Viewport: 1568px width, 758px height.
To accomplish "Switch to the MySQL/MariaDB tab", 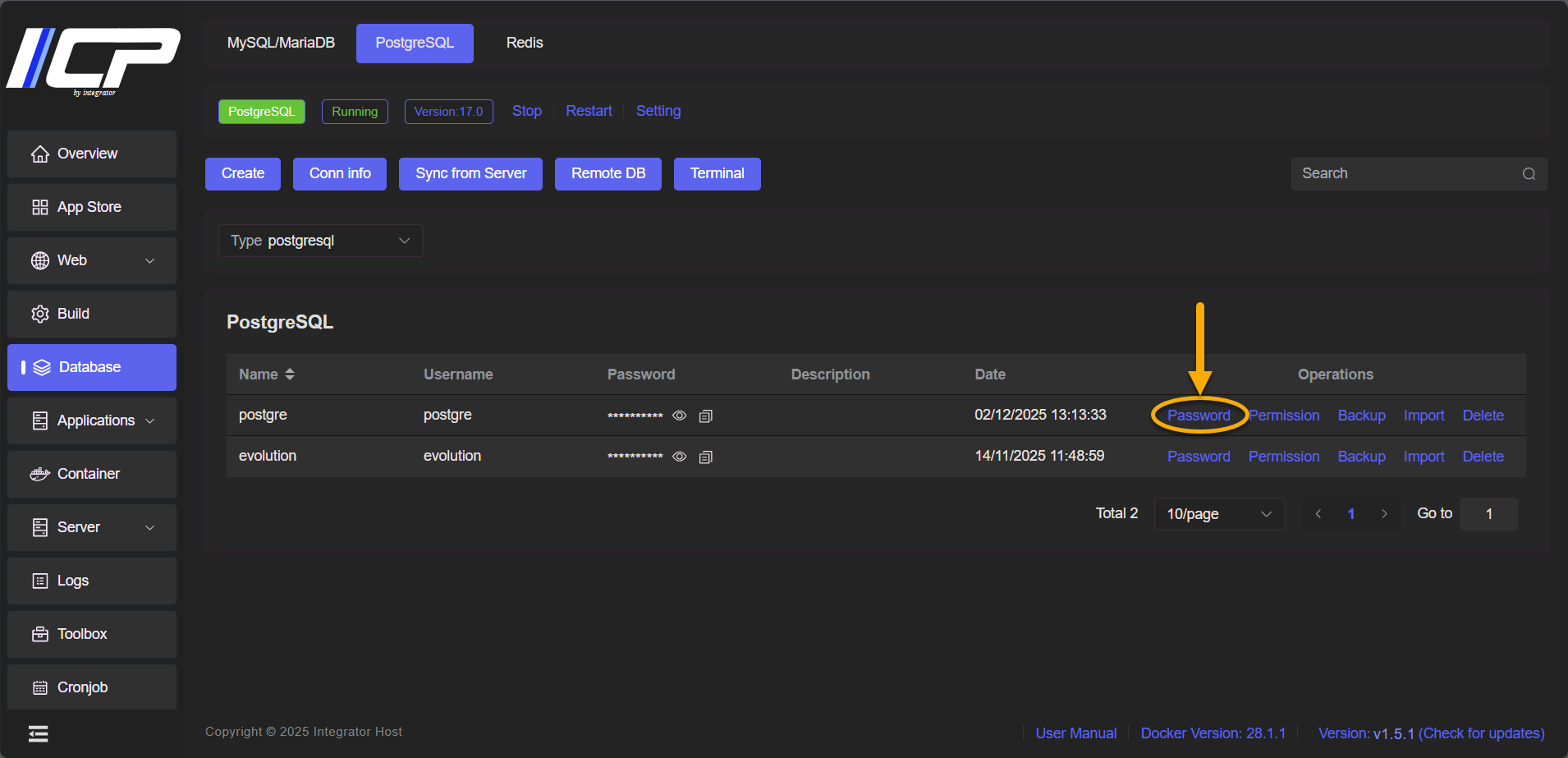I will (281, 43).
